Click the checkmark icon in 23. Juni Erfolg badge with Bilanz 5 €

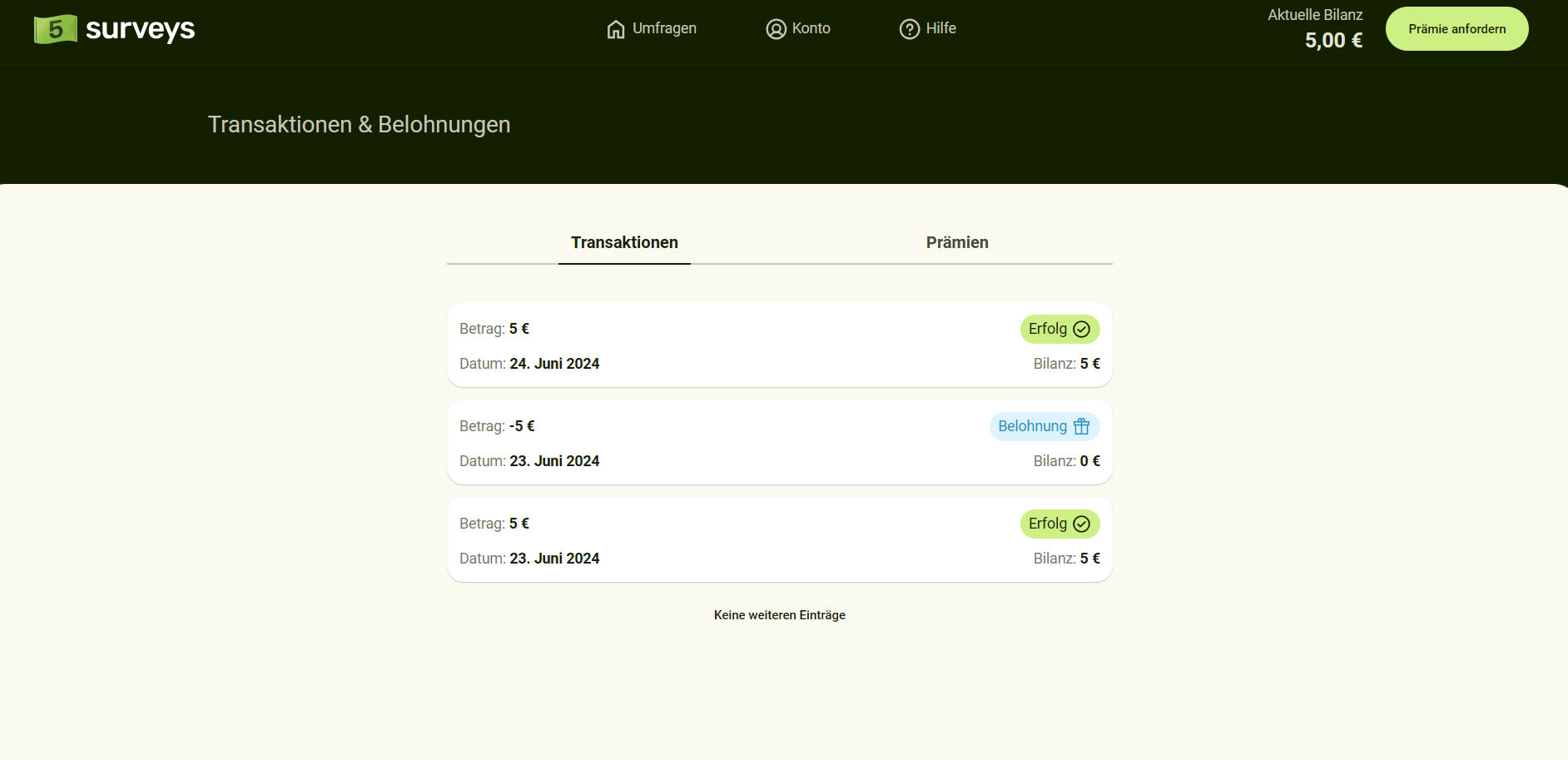coord(1081,524)
